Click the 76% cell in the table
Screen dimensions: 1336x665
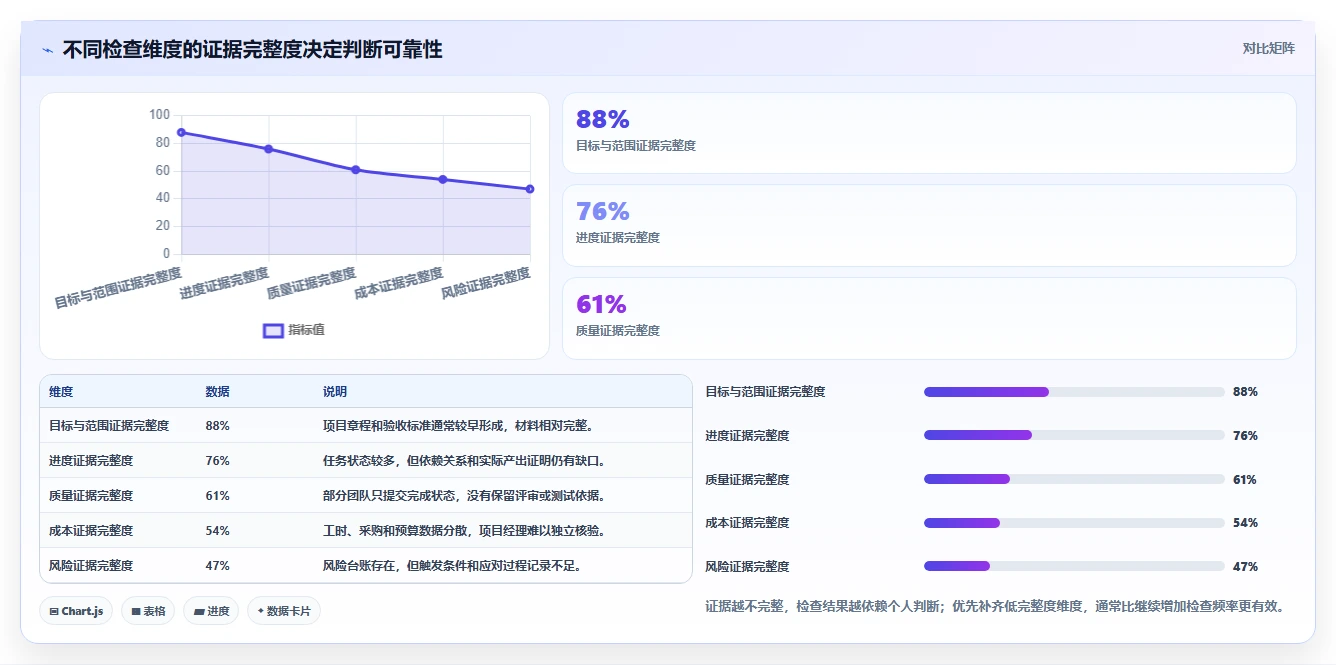[218, 461]
